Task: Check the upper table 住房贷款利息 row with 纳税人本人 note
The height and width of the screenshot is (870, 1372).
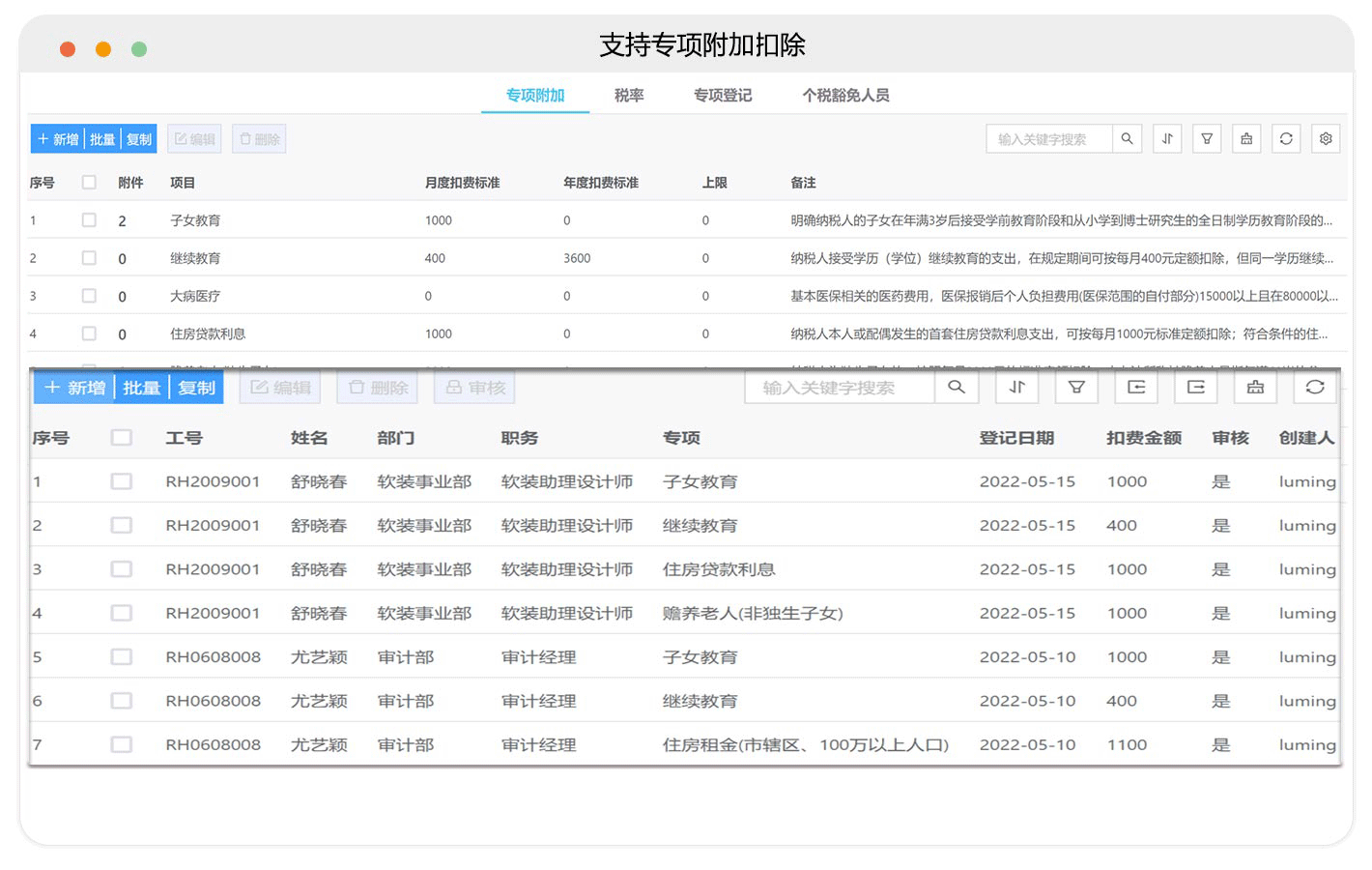Action: 89,333
